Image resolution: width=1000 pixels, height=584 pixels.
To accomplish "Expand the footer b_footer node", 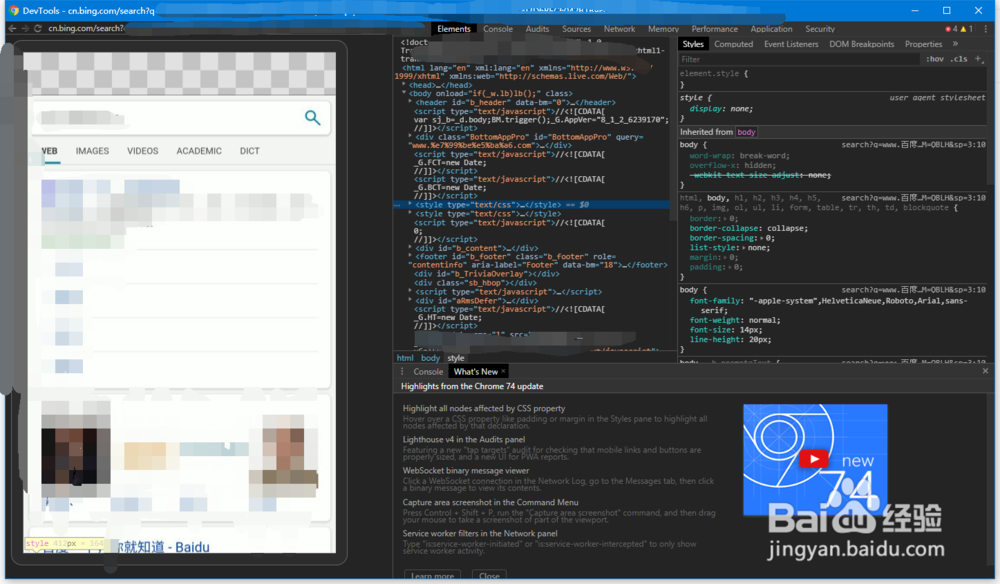I will click(x=411, y=256).
